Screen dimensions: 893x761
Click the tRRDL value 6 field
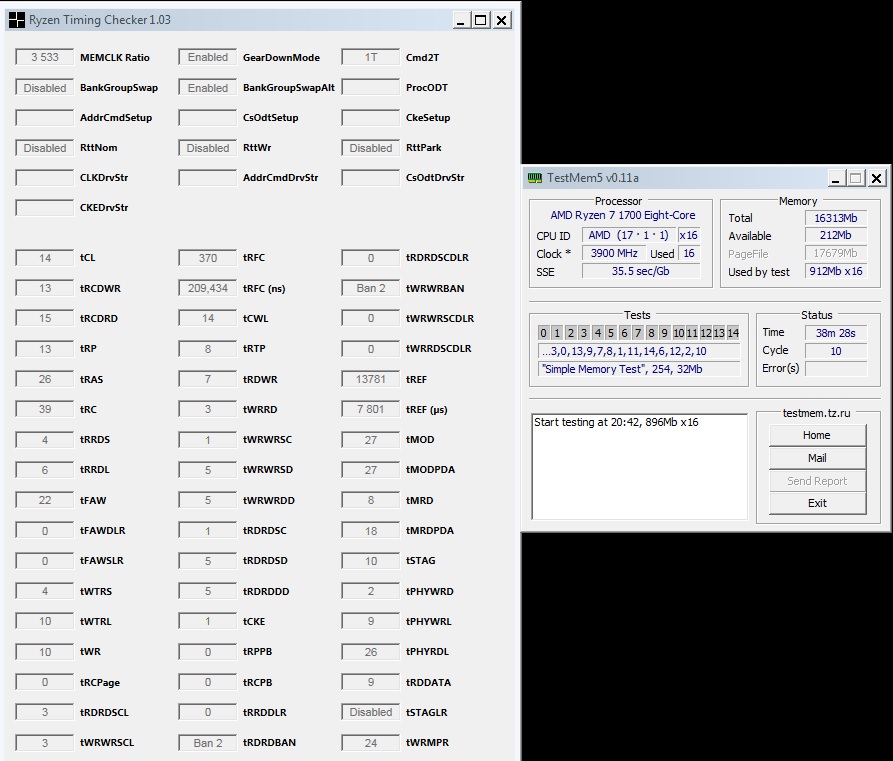(x=44, y=470)
